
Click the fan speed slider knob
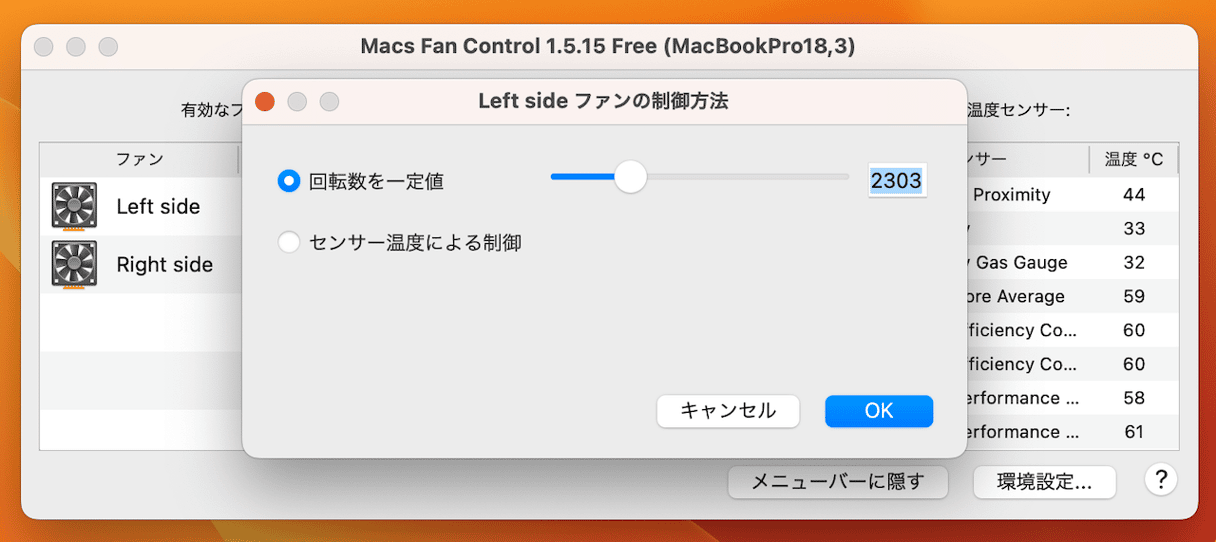point(630,177)
